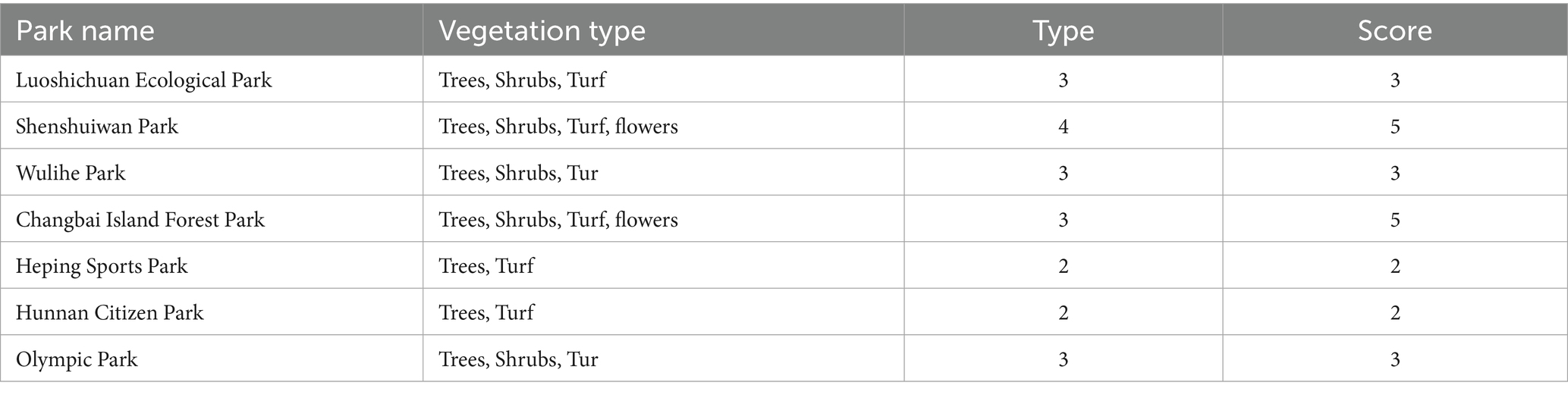The height and width of the screenshot is (395, 1568).
Task: Select the Score value for Shenshuiwan Park
Action: [1394, 127]
